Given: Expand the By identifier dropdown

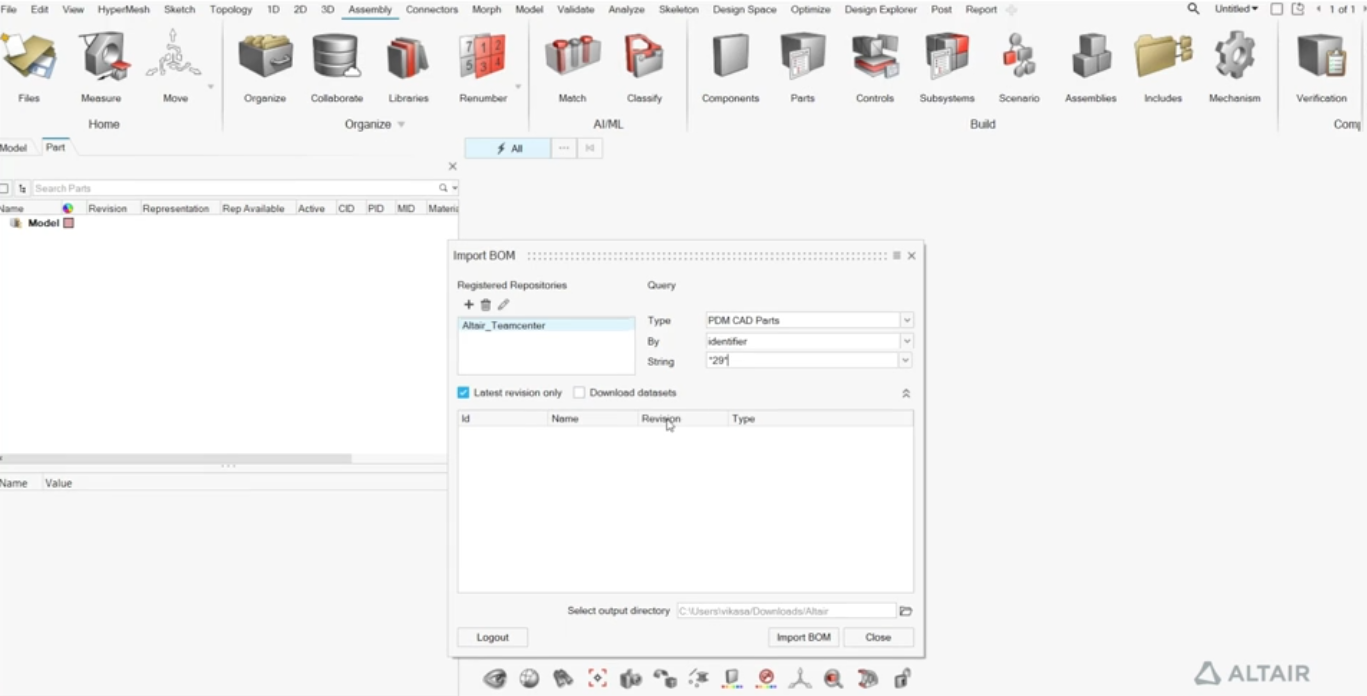Looking at the screenshot, I should (907, 342).
